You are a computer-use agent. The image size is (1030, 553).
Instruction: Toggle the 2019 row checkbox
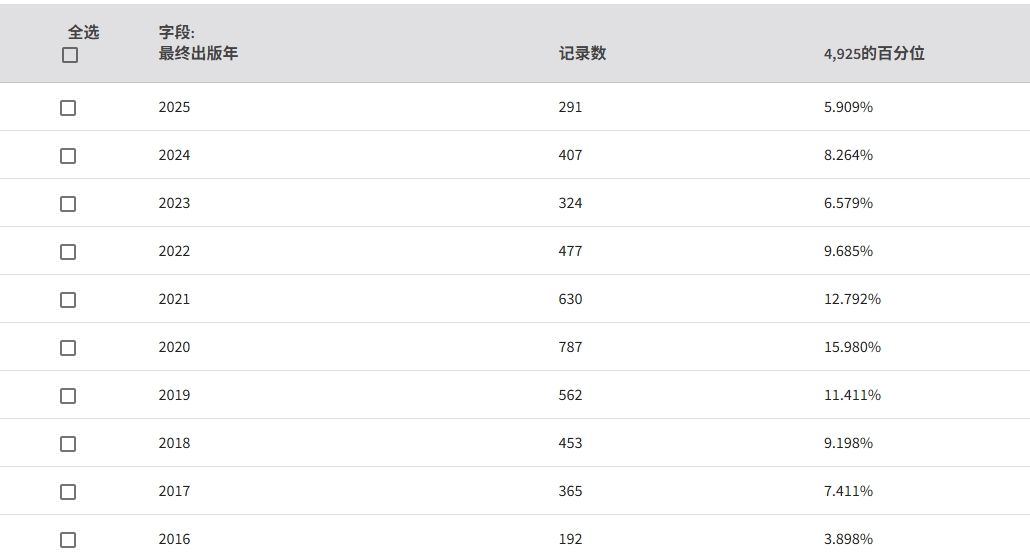pyautogui.click(x=68, y=396)
